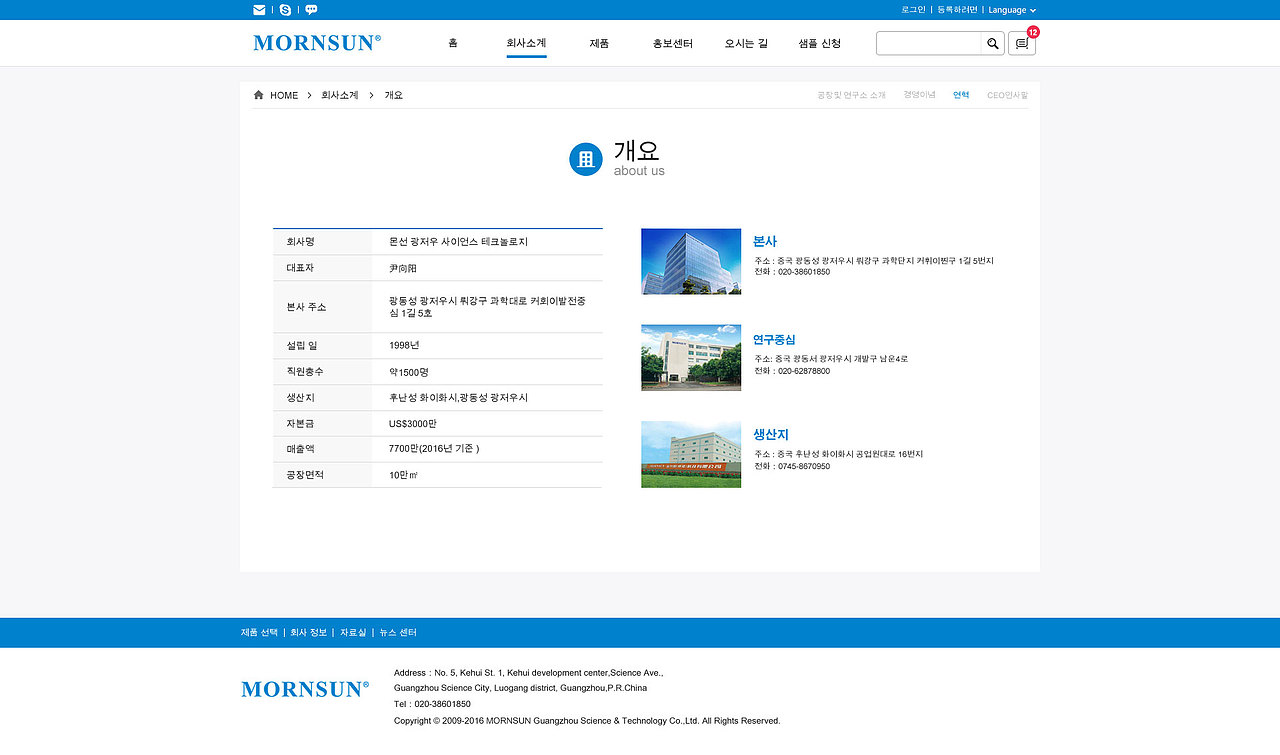
Task: Click the founding year 1998년
Action: click(404, 346)
